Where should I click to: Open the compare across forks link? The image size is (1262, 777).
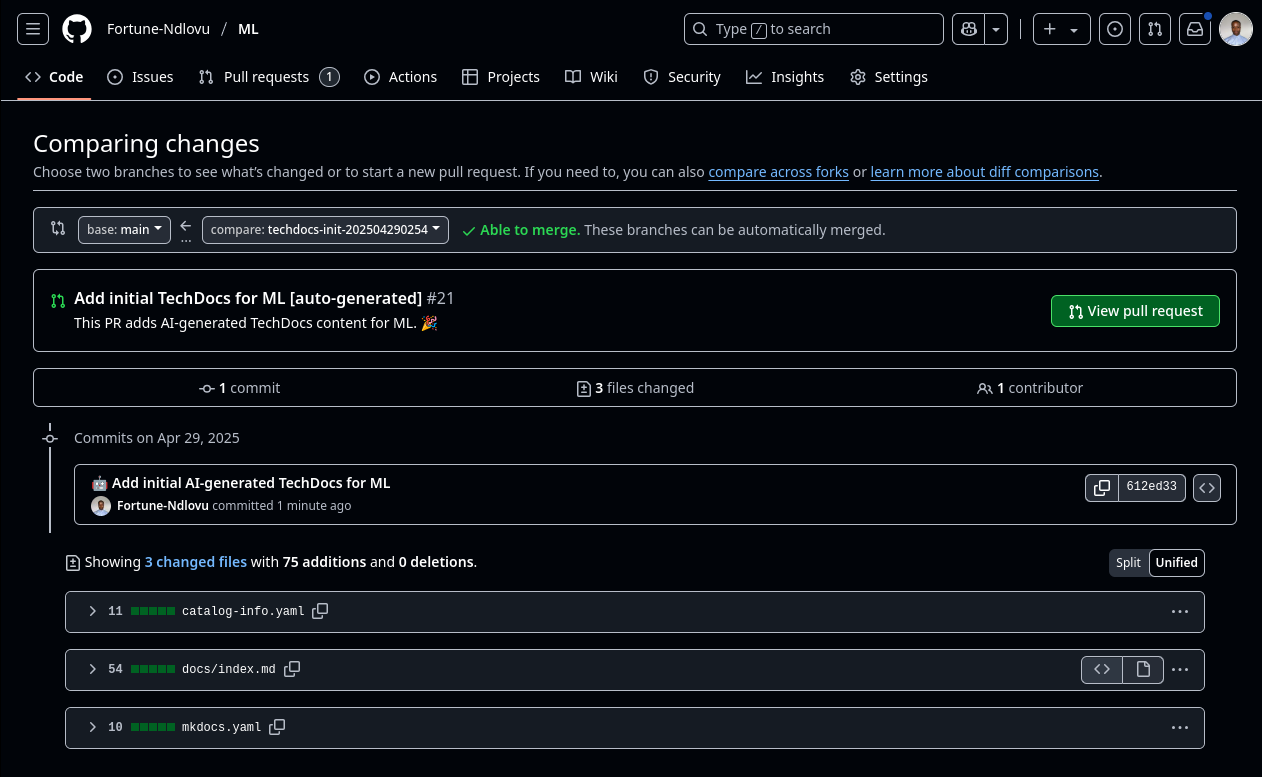coord(778,172)
